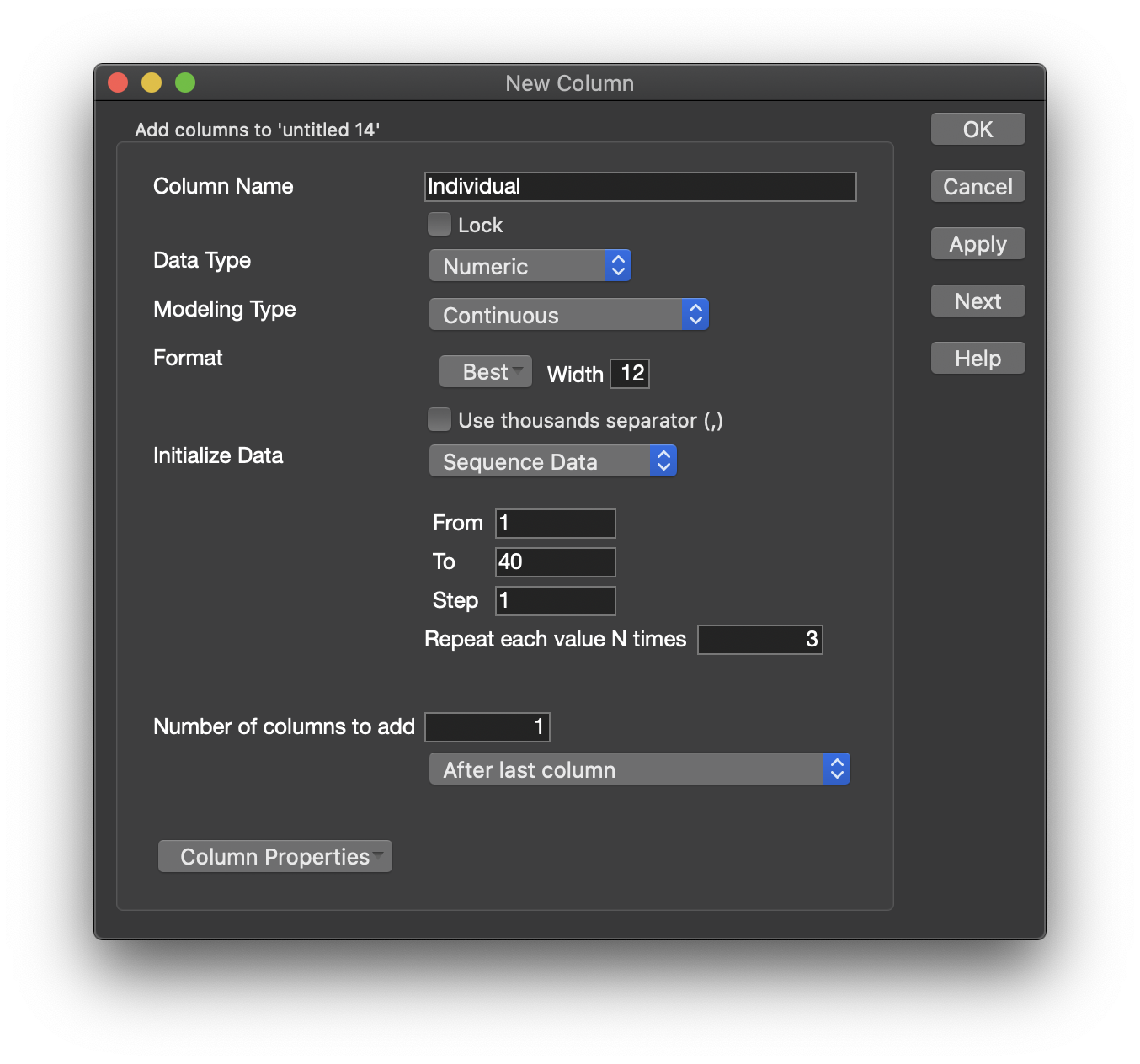Viewport: 1140px width, 1064px height.
Task: Click the Step value field
Action: coord(556,601)
